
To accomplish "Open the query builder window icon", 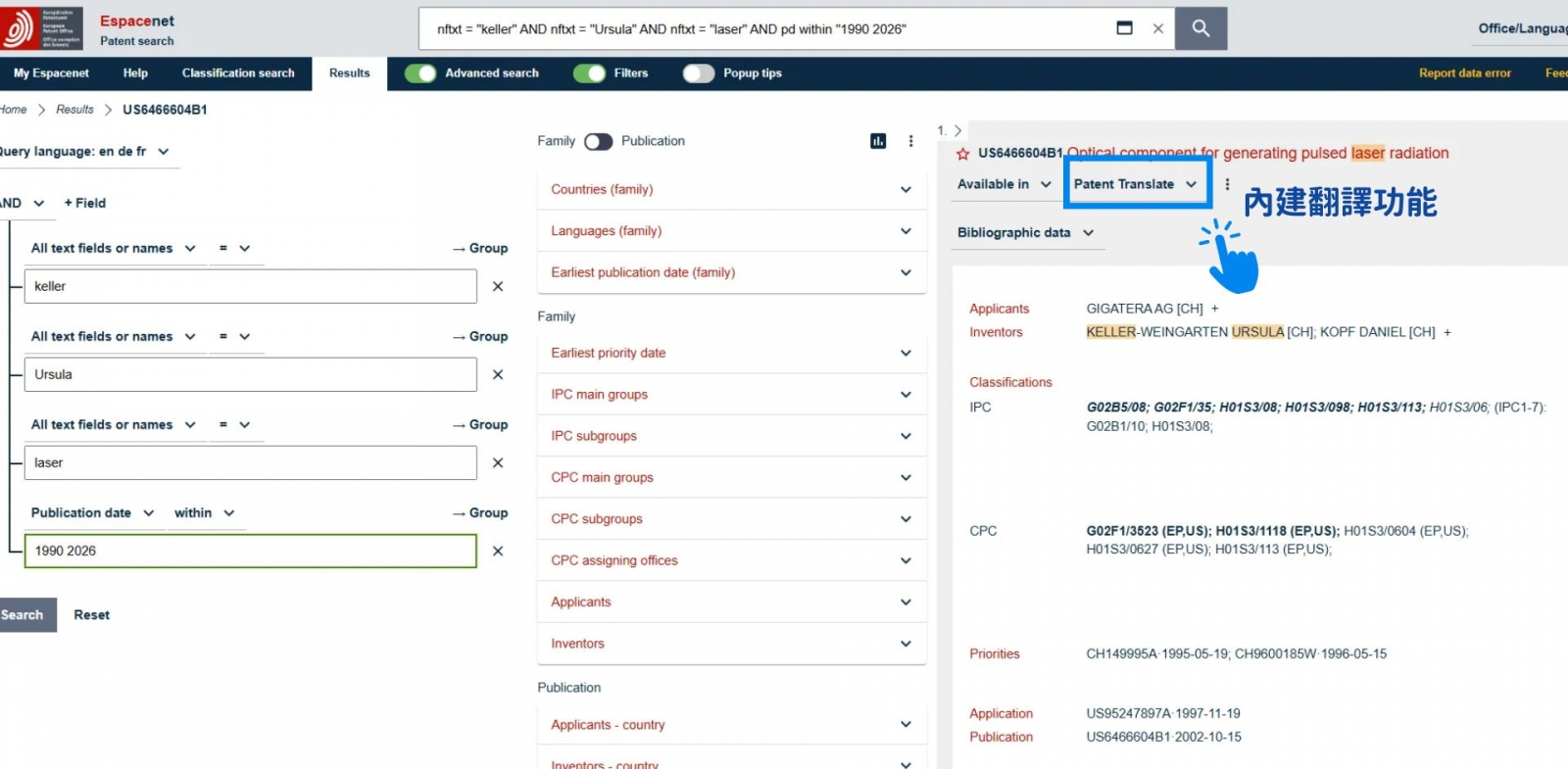I will coord(1125,28).
